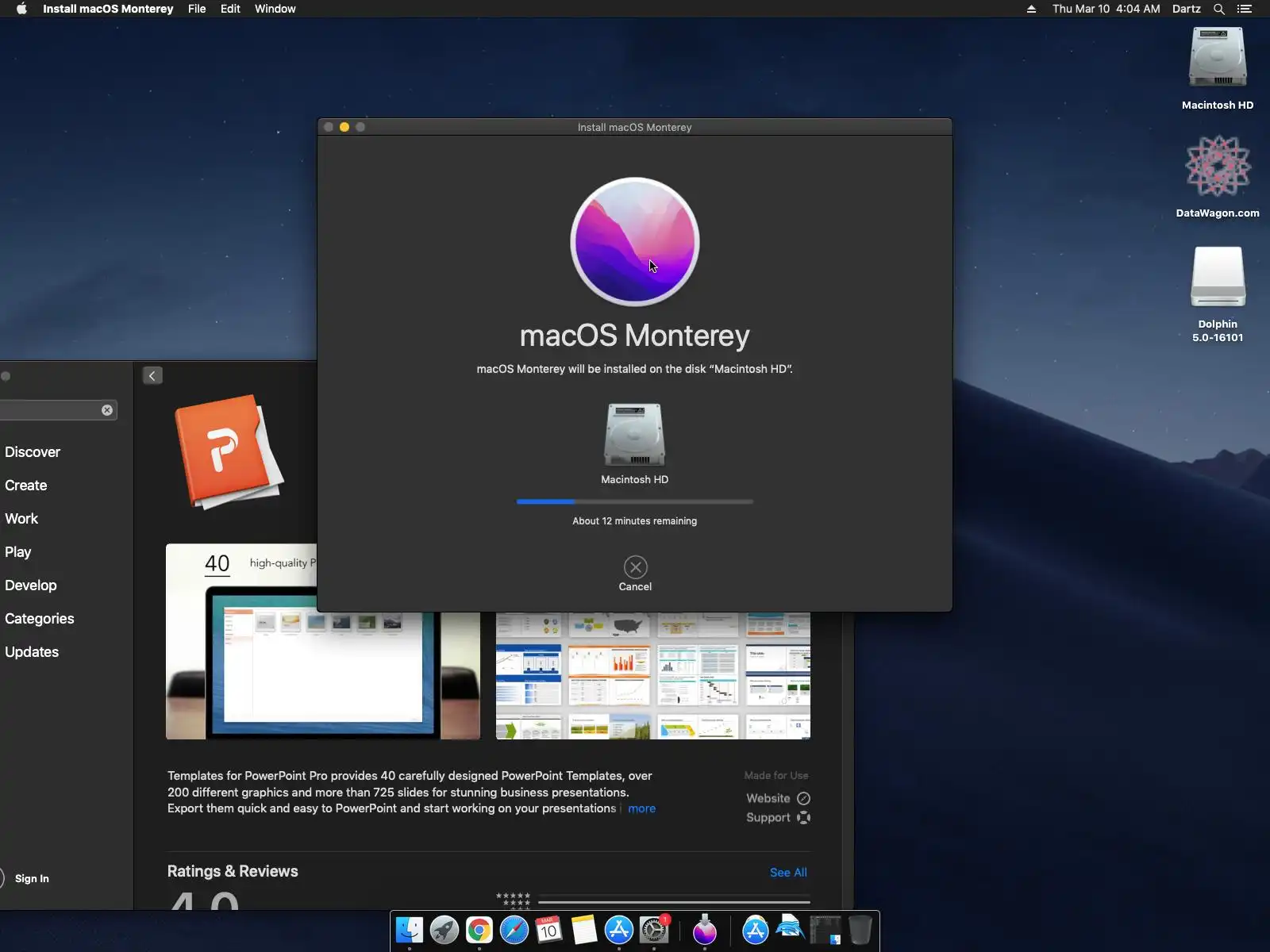The width and height of the screenshot is (1270, 952).
Task: Launch Safari from the Dock
Action: click(x=514, y=930)
